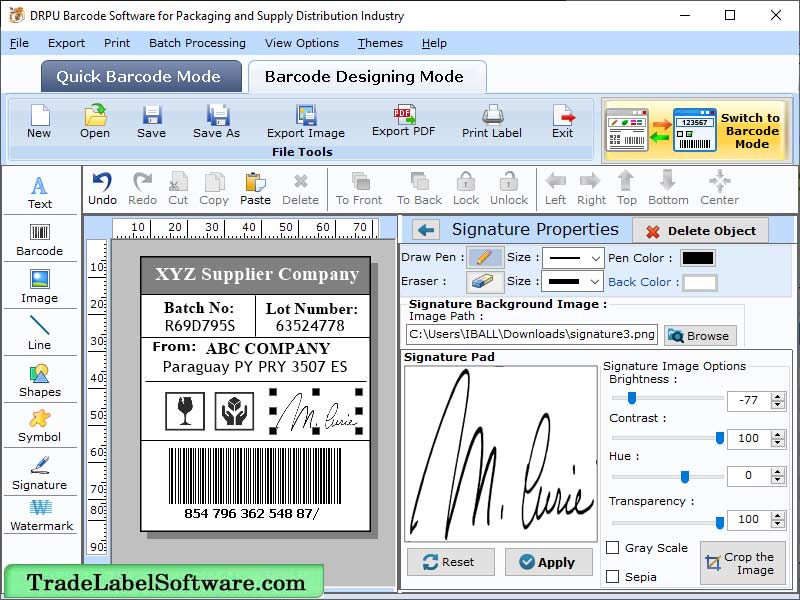Image resolution: width=800 pixels, height=600 pixels.
Task: Pick the Pen Color swatch
Action: point(697,258)
